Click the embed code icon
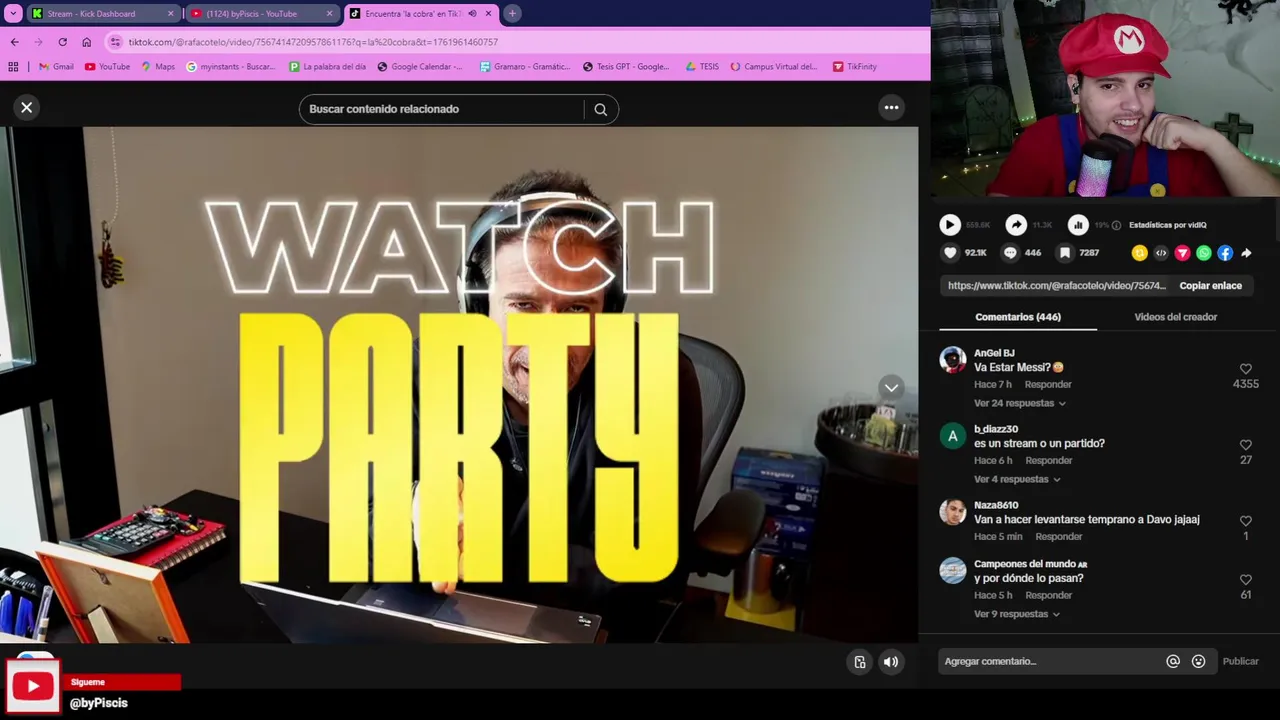This screenshot has height=720, width=1280. (x=1161, y=253)
